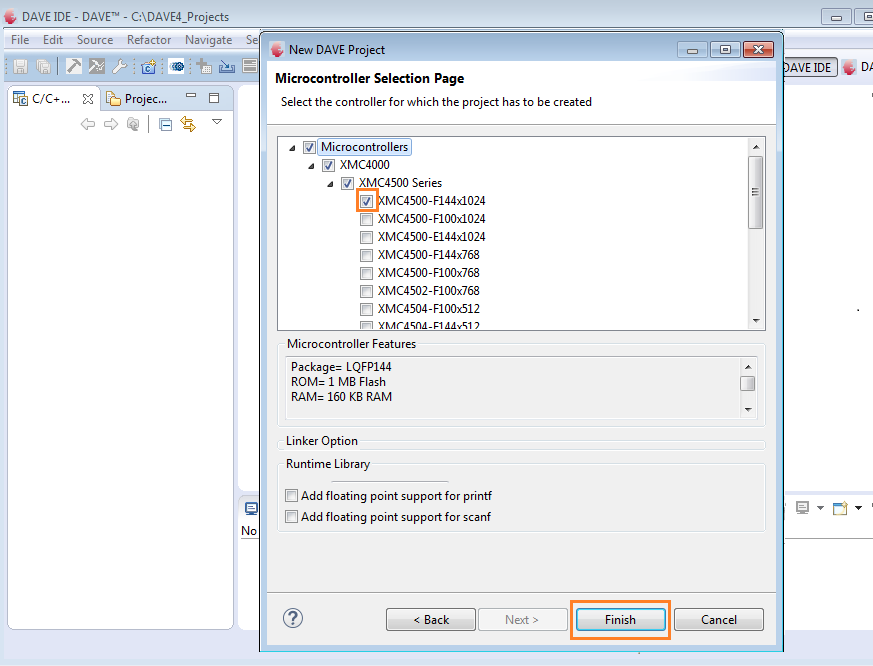Click the console monitor icon at bottom right
Image resolution: width=873 pixels, height=666 pixels.
click(x=802, y=507)
